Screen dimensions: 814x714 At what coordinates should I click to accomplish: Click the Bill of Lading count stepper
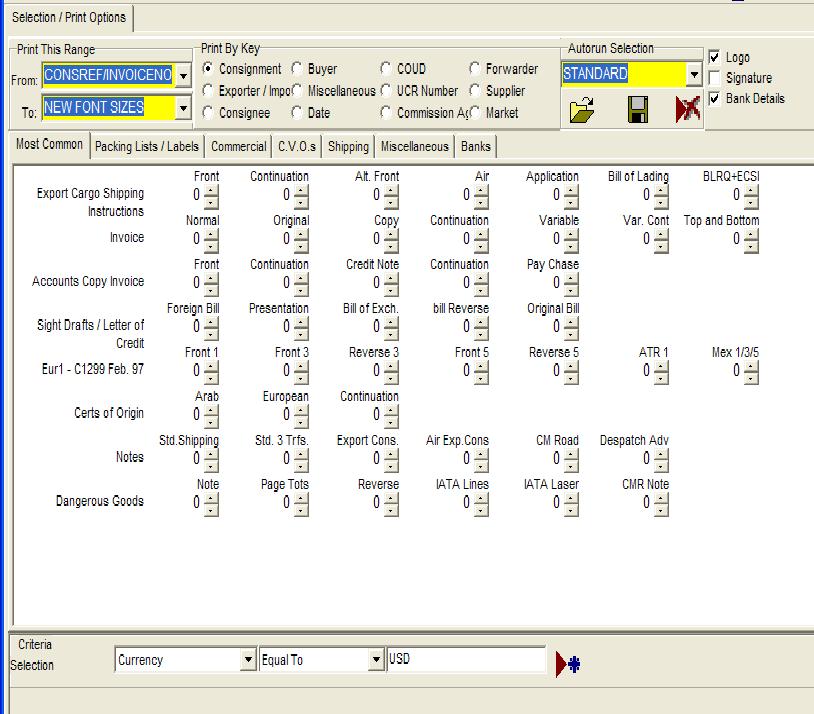[661, 196]
